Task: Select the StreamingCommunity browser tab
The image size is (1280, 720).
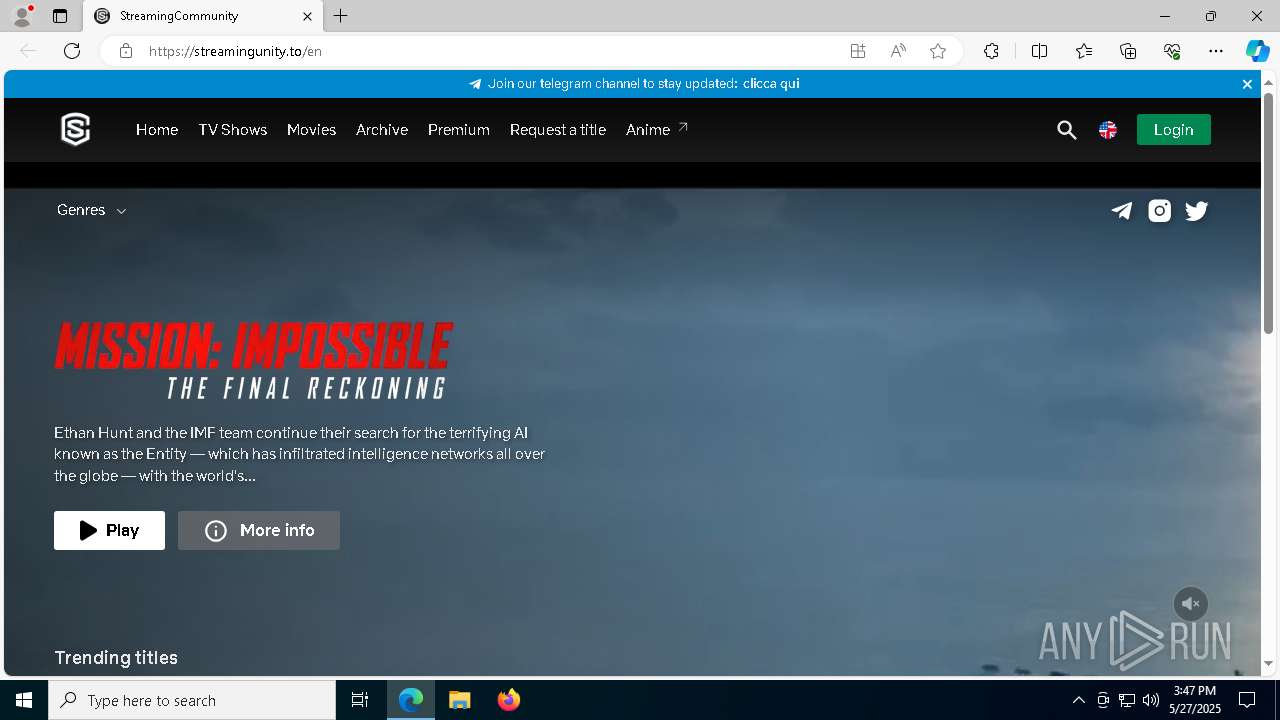Action: click(x=202, y=16)
